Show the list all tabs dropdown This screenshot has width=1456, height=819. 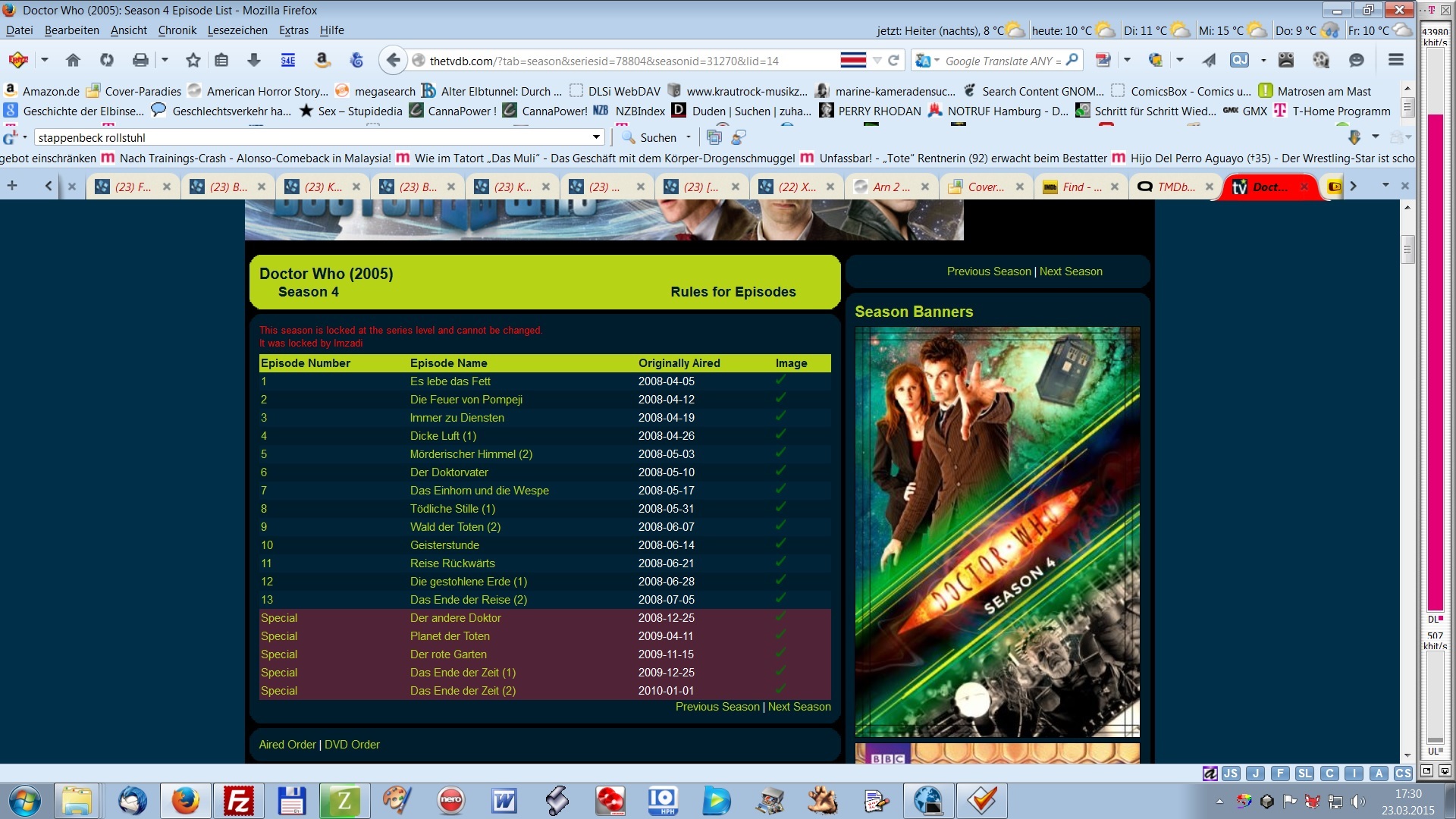(1385, 186)
